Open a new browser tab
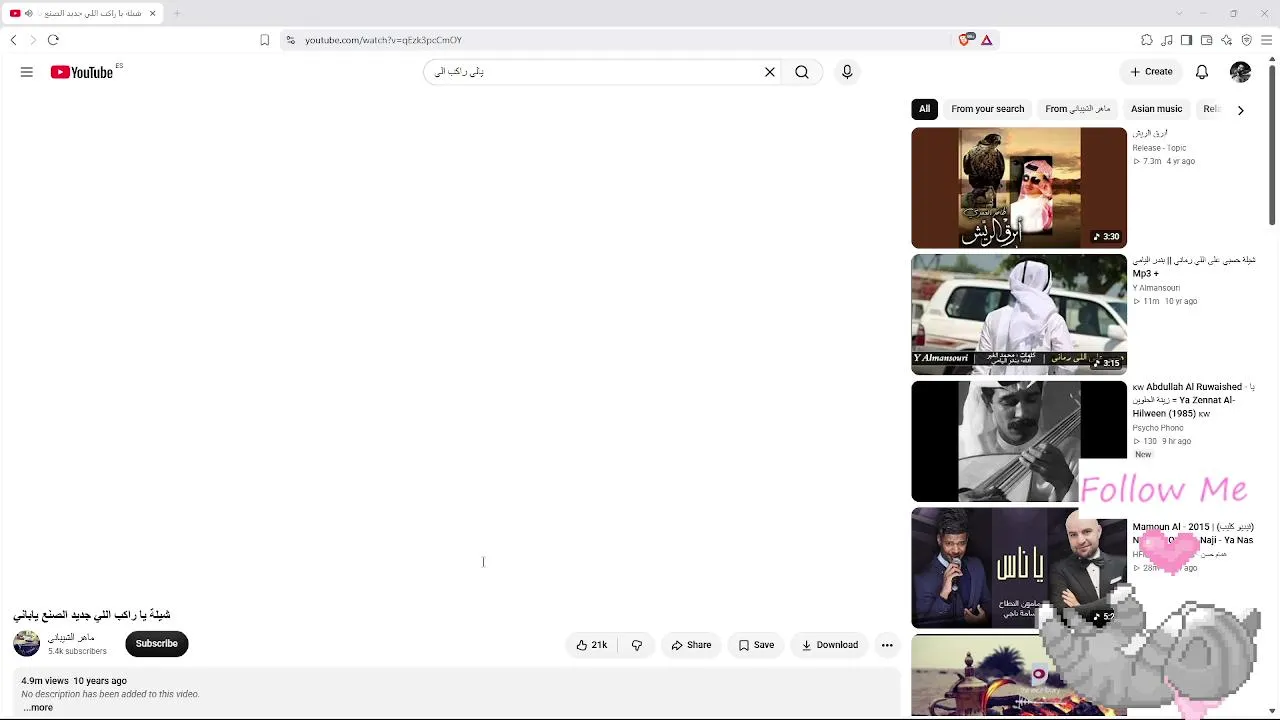The height and width of the screenshot is (720, 1280). coord(177,13)
